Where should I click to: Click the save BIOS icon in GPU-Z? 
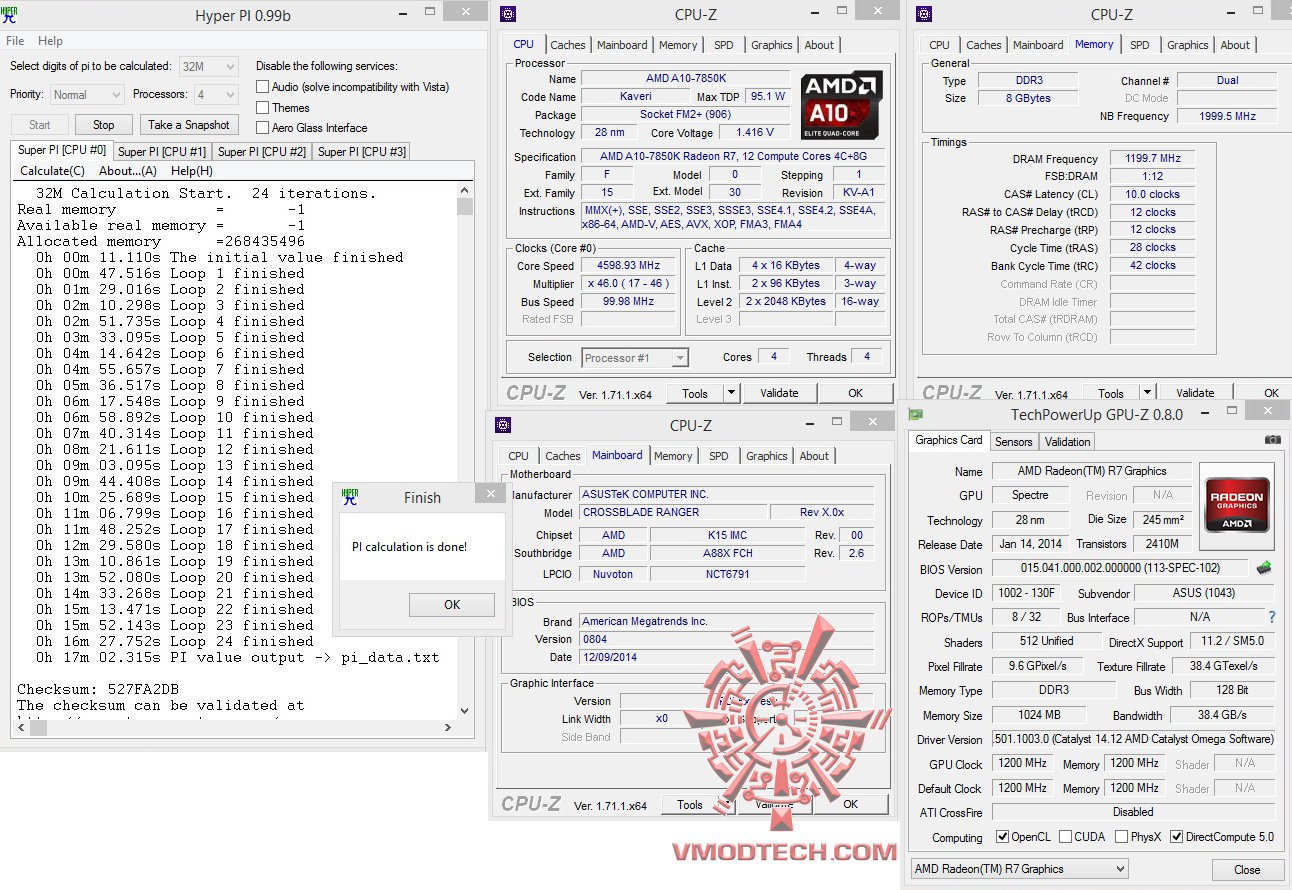[1264, 568]
